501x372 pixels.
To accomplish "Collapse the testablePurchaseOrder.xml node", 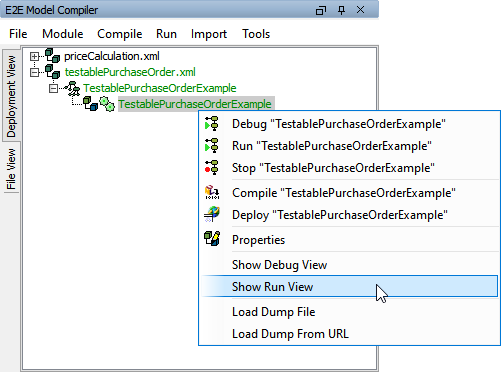I will click(34, 72).
